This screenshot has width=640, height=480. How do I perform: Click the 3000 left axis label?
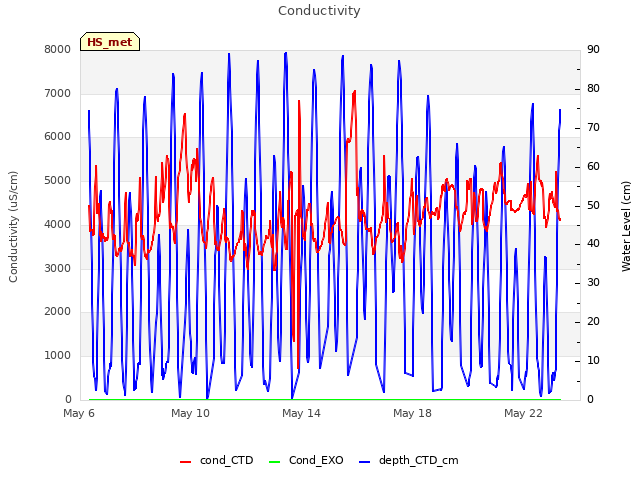[x=58, y=268]
